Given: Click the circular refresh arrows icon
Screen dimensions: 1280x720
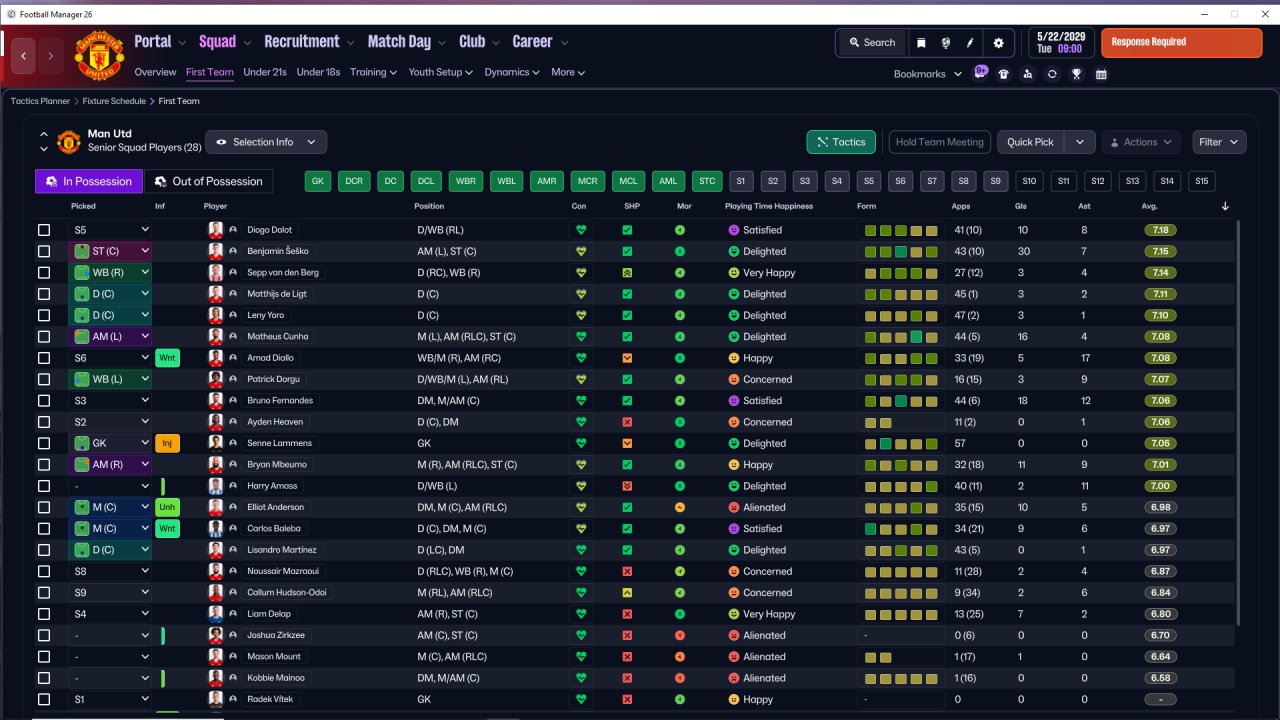Looking at the screenshot, I should (x=1052, y=74).
